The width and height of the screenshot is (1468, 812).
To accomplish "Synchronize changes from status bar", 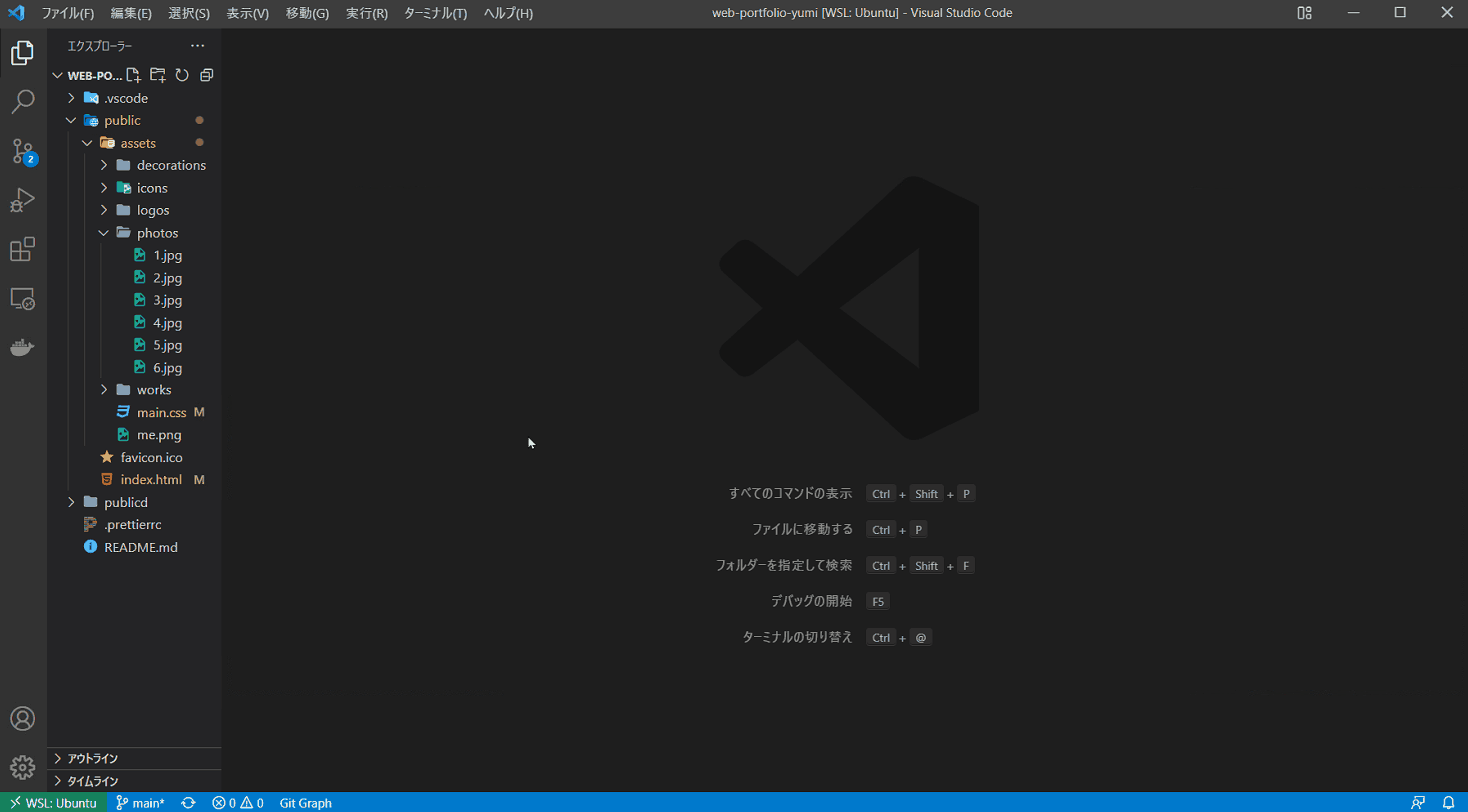I will (x=188, y=803).
